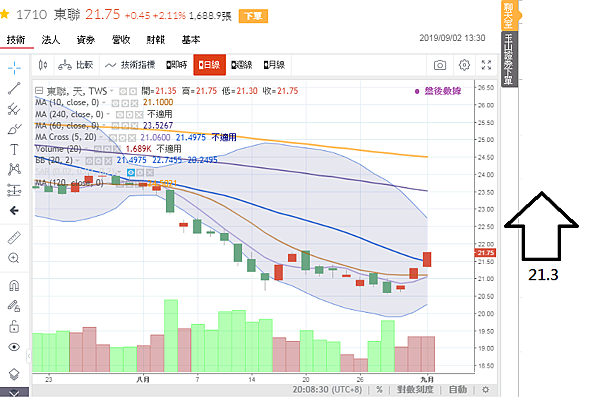Toggle magnet mode in the sidebar

click(x=14, y=285)
